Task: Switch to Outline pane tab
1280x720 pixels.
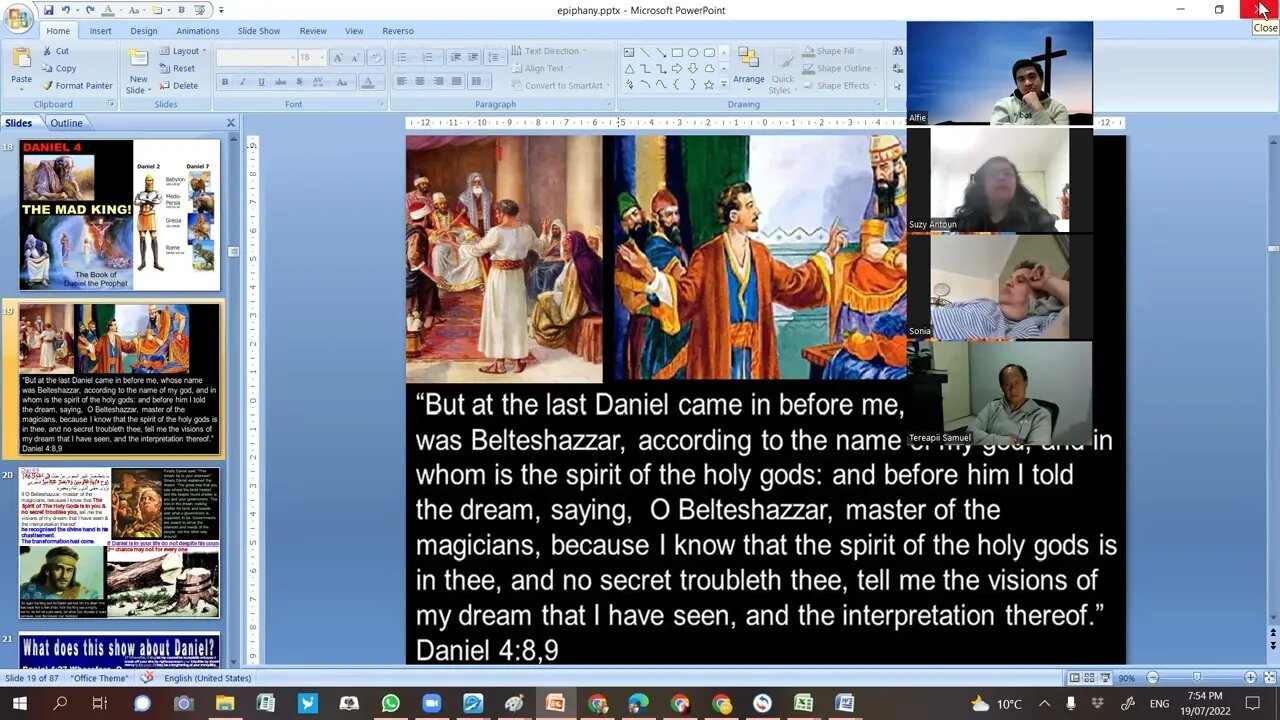Action: (67, 123)
